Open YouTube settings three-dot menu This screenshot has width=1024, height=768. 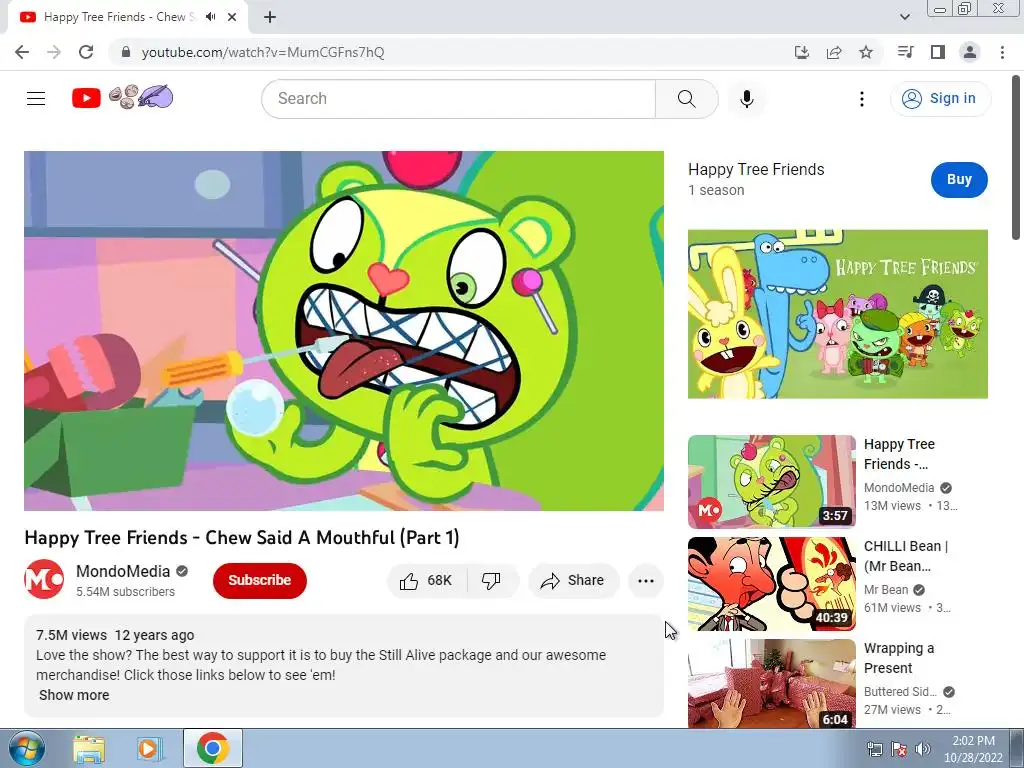click(862, 99)
